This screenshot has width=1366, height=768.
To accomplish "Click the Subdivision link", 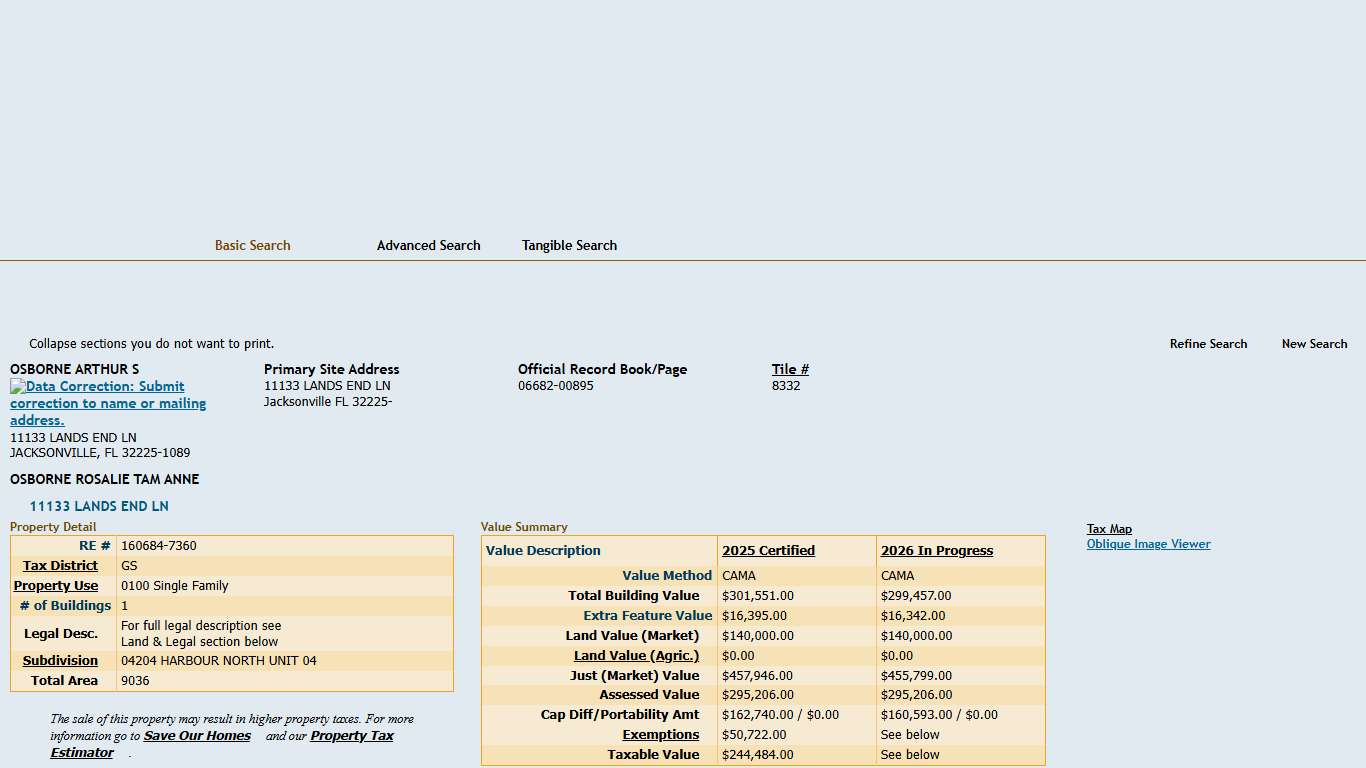I will pyautogui.click(x=60, y=660).
